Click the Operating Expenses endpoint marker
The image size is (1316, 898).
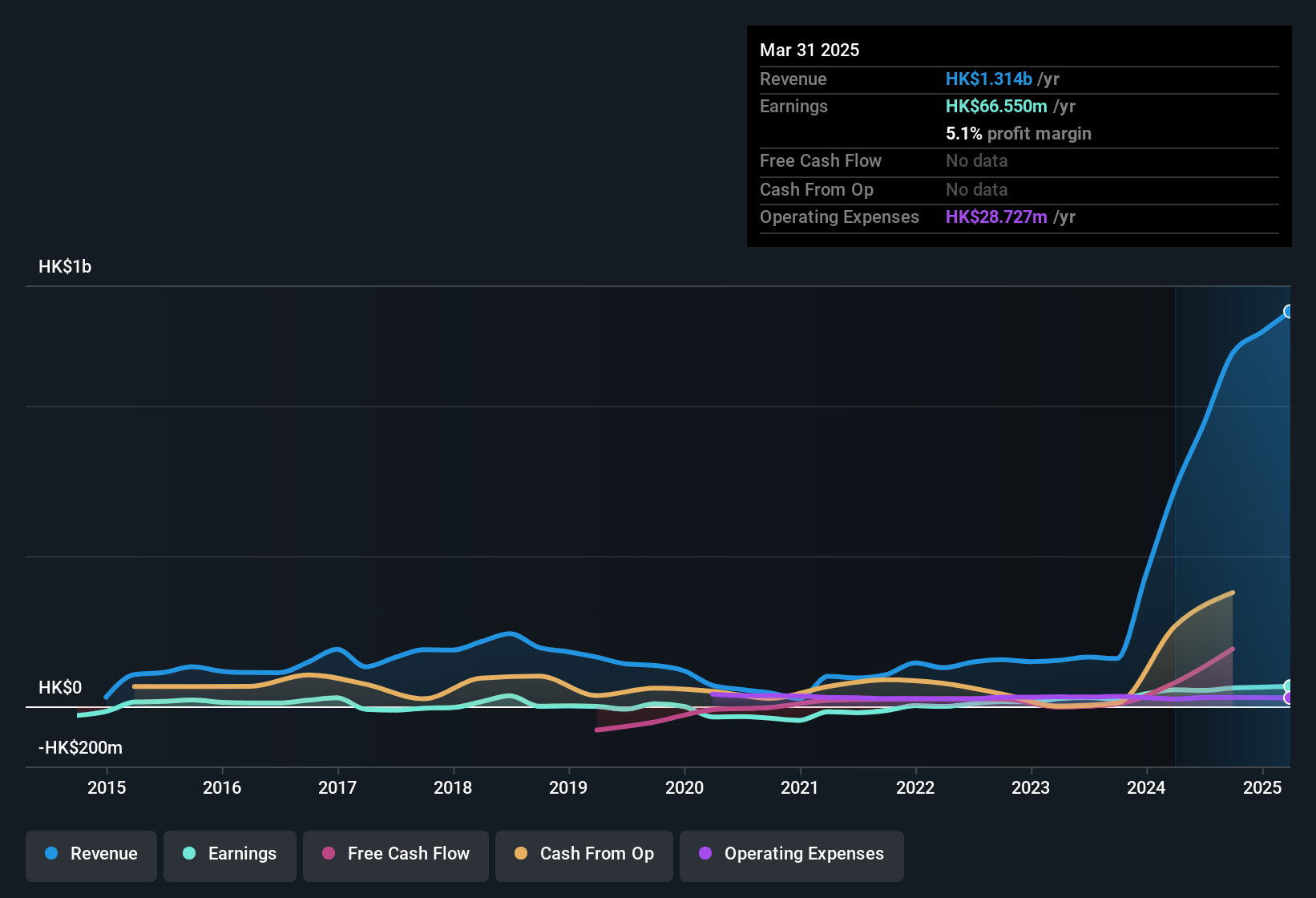1289,698
